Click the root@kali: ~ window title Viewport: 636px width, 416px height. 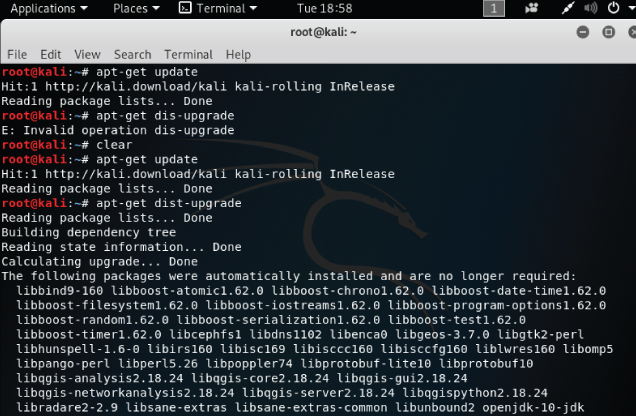click(323, 32)
